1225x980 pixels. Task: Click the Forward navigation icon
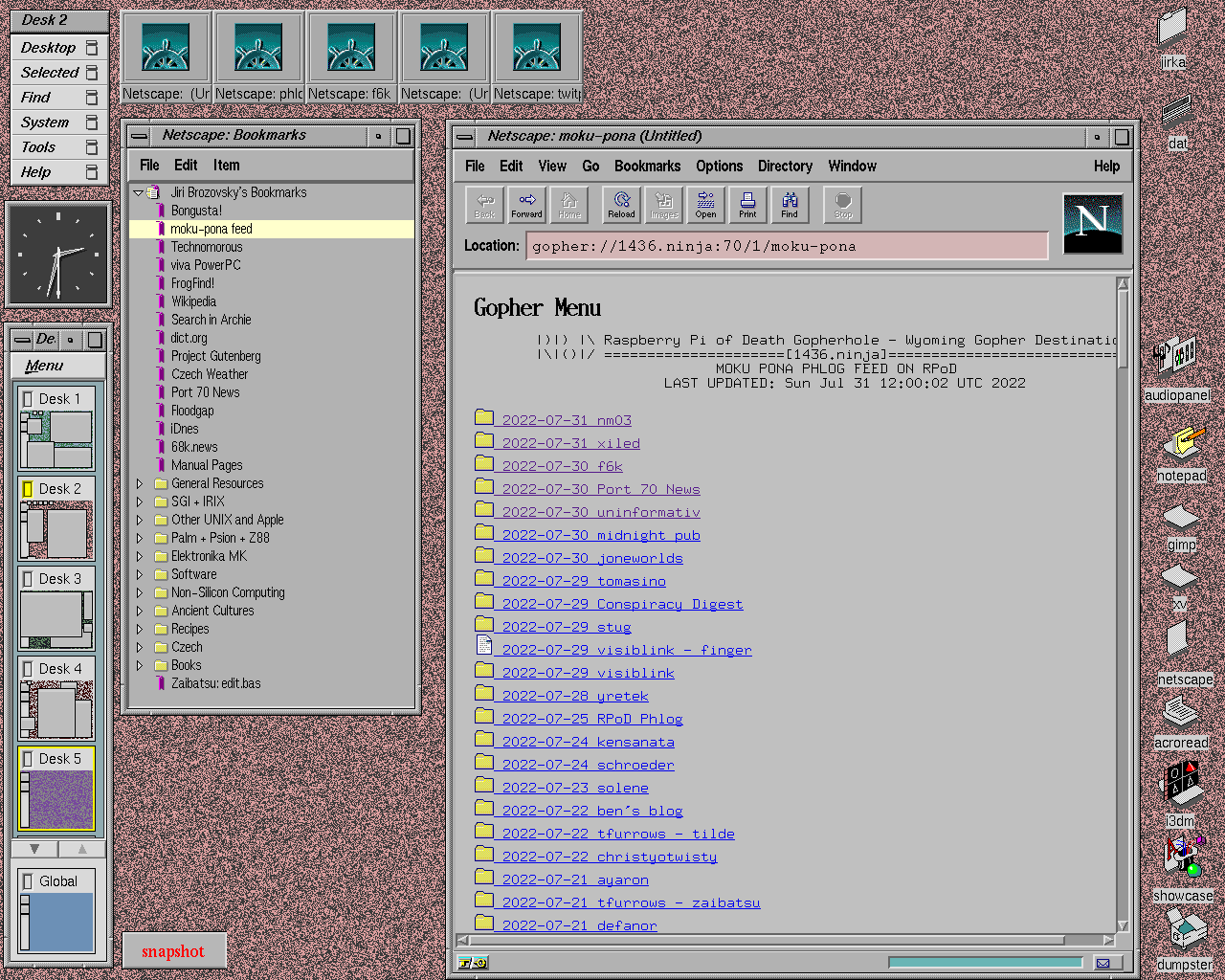(x=526, y=204)
